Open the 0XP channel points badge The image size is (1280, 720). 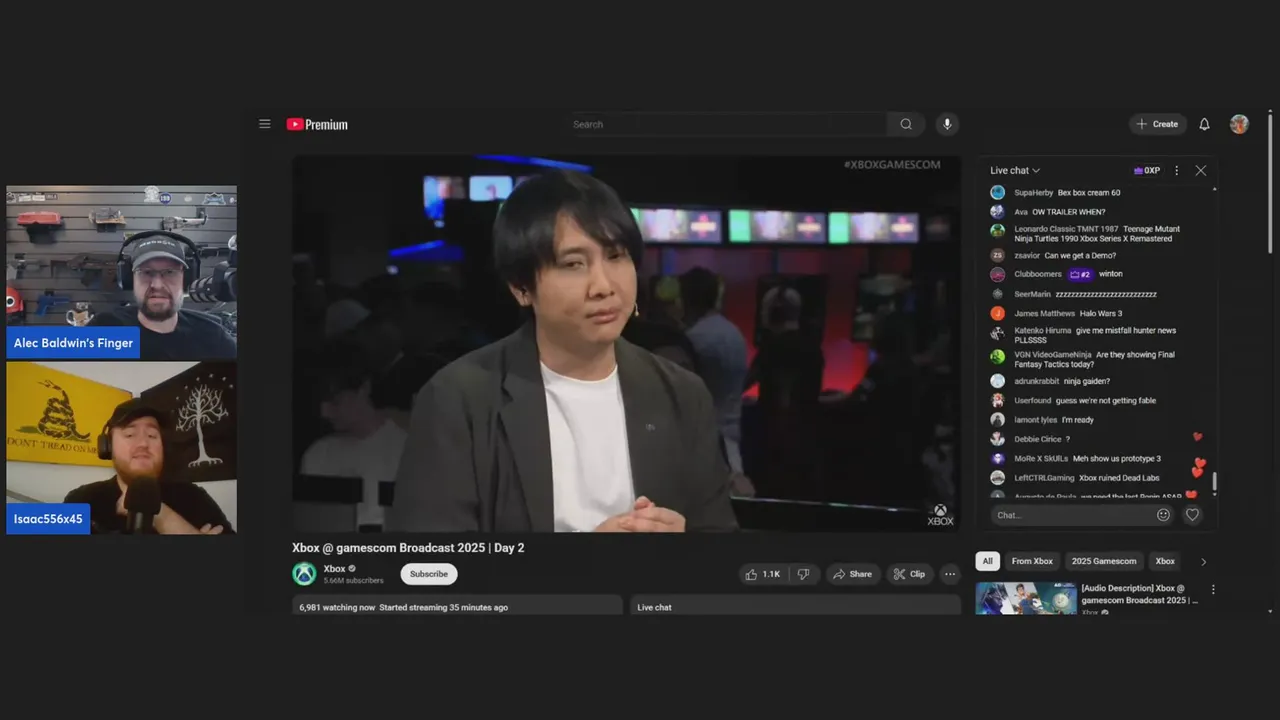pyautogui.click(x=1147, y=170)
